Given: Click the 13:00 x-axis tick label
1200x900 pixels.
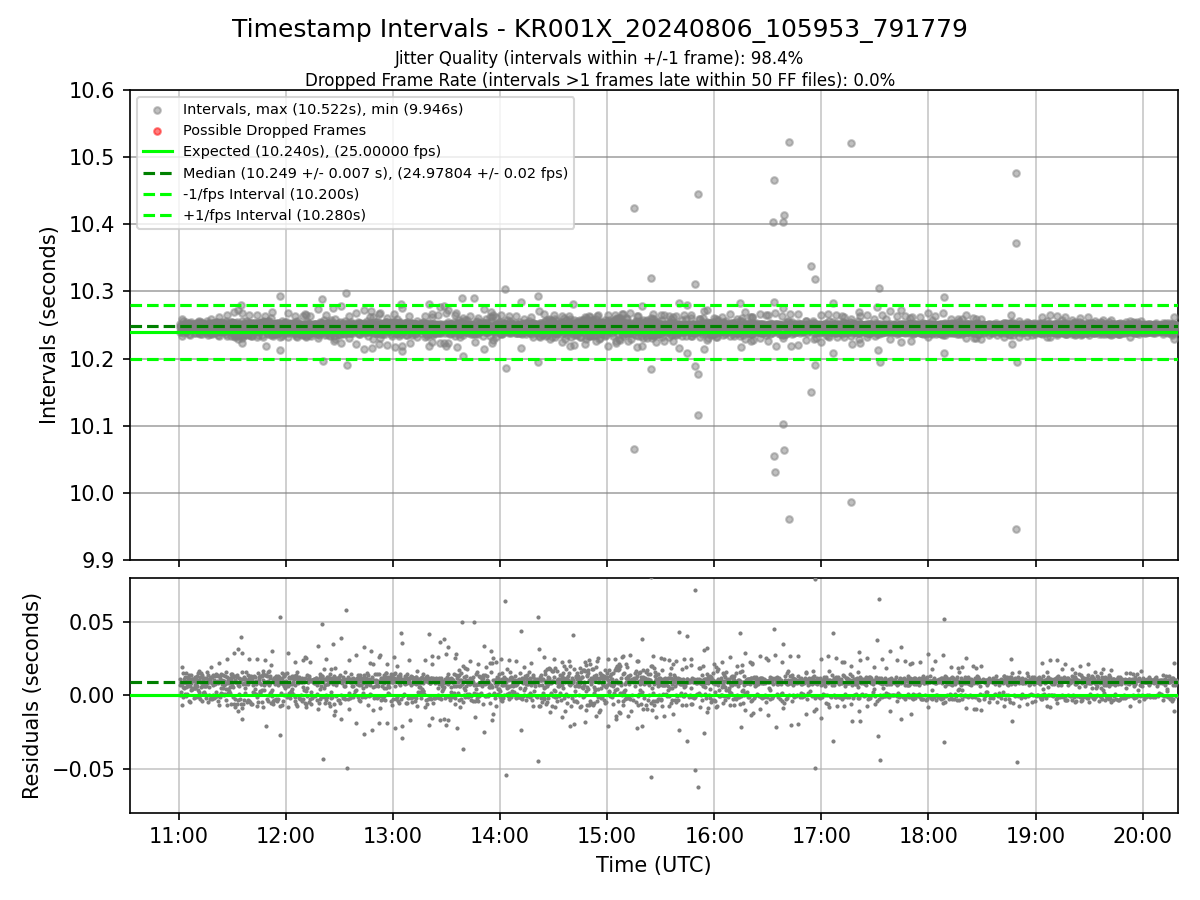Looking at the screenshot, I should click(393, 834).
